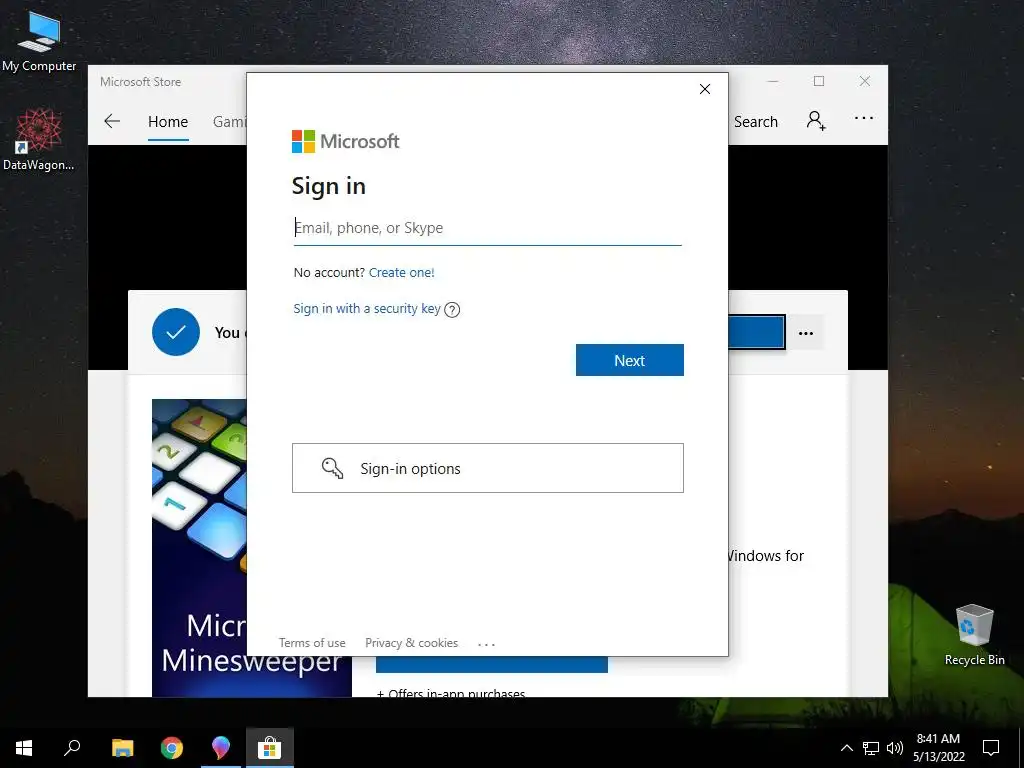Open the colorful balloon app on taskbar
Image resolution: width=1024 pixels, height=768 pixels.
(221, 748)
